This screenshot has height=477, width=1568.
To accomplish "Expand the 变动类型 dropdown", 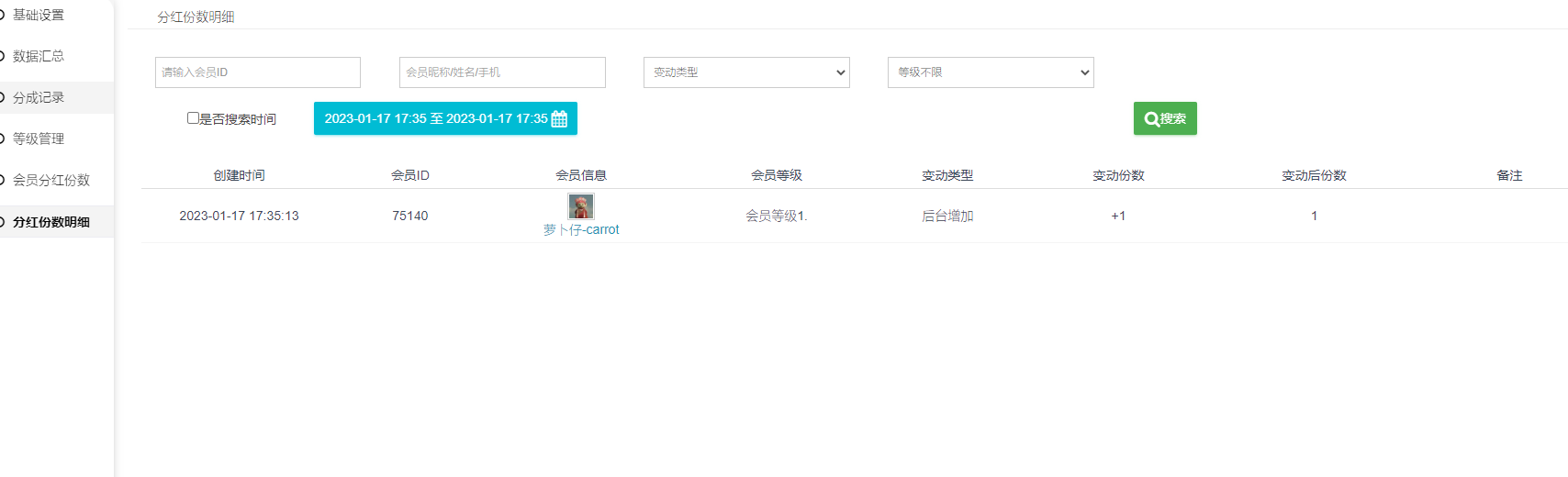I will (x=746, y=72).
